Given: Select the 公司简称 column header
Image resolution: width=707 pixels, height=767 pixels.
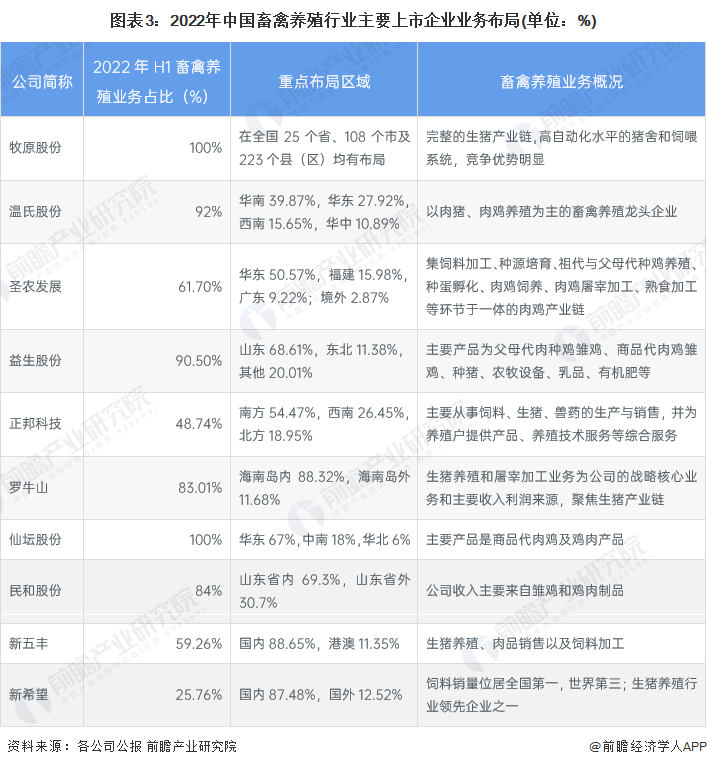Looking at the screenshot, I should pyautogui.click(x=42, y=80).
